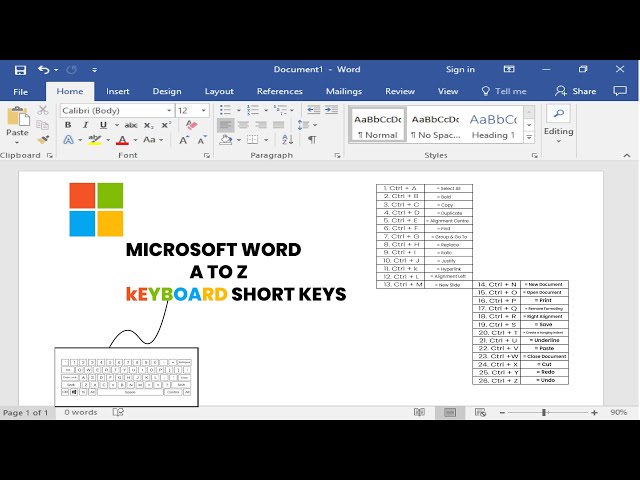Click Sign in
Screen dimensions: 640x480
click(460, 70)
